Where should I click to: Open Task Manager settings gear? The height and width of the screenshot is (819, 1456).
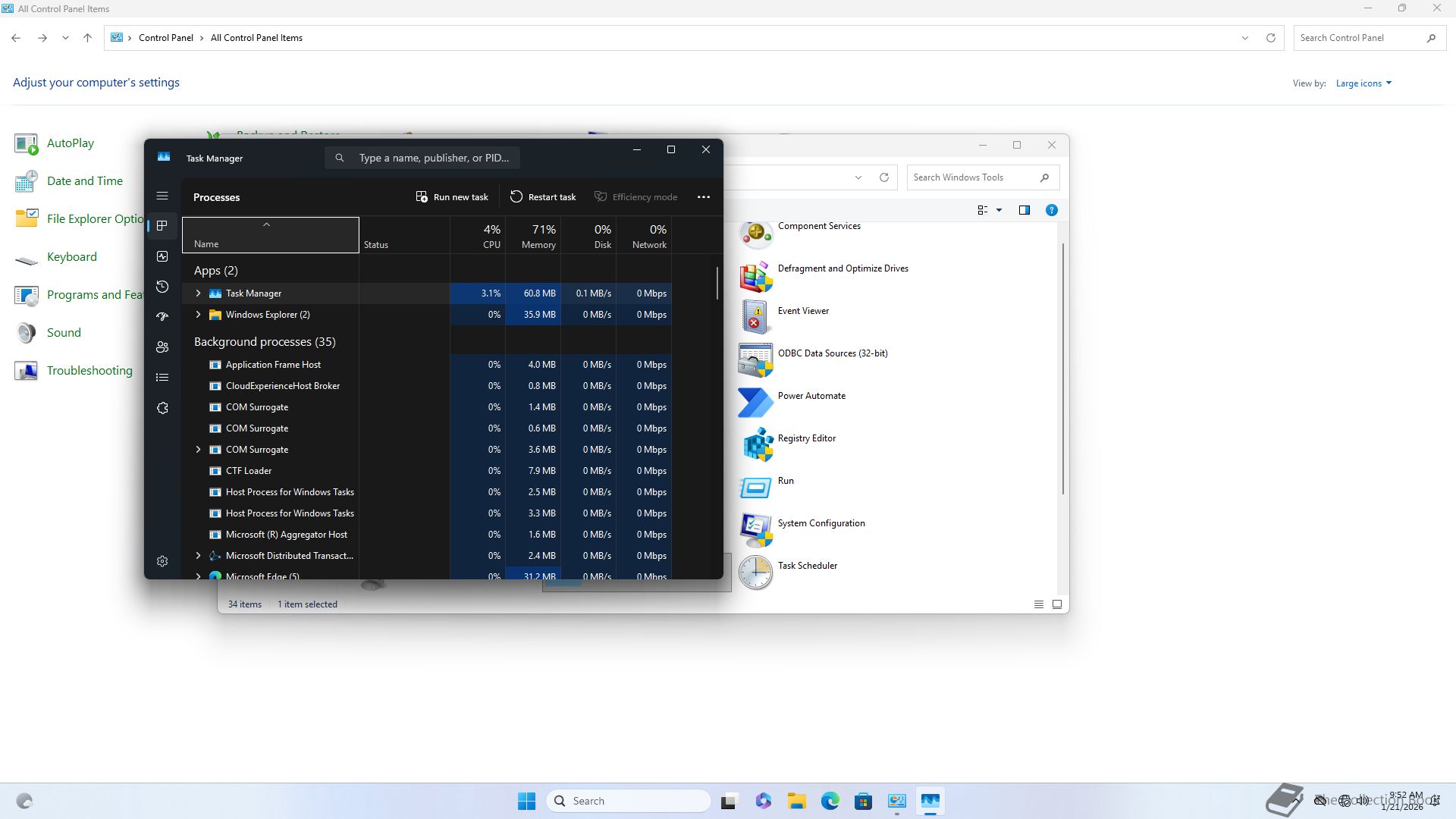162,561
